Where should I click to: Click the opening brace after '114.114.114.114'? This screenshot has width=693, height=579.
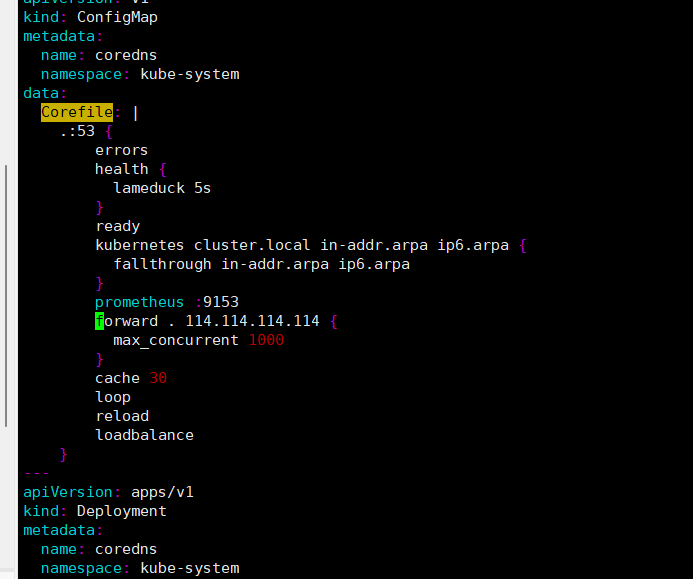click(334, 321)
